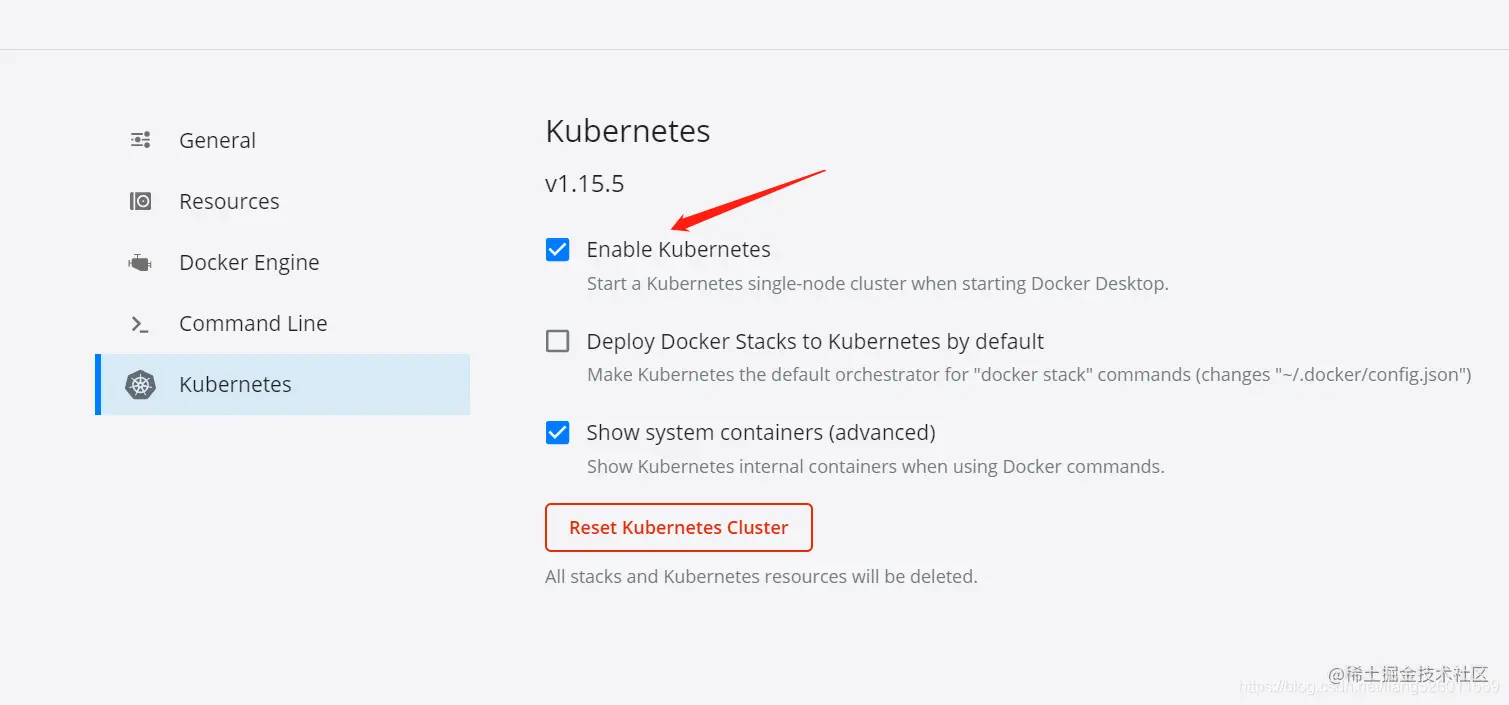
Task: Click the Command Line prompt icon
Action: (x=141, y=324)
